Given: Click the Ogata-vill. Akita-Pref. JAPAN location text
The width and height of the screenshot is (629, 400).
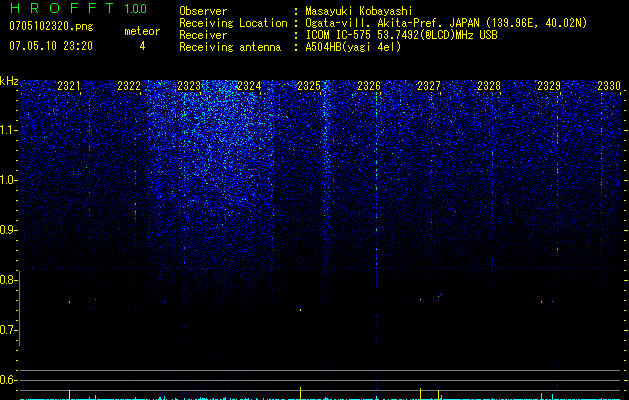Looking at the screenshot, I should point(445,23).
